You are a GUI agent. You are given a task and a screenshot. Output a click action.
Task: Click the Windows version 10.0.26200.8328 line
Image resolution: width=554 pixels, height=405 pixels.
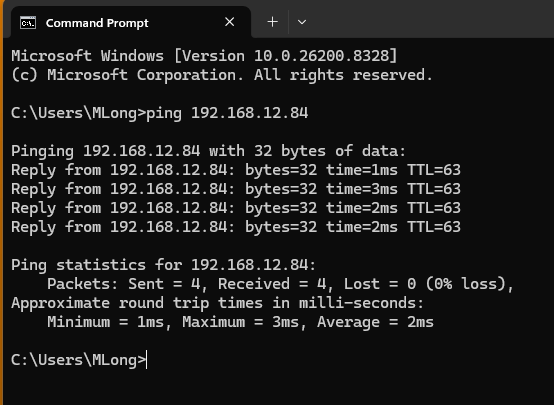204,56
